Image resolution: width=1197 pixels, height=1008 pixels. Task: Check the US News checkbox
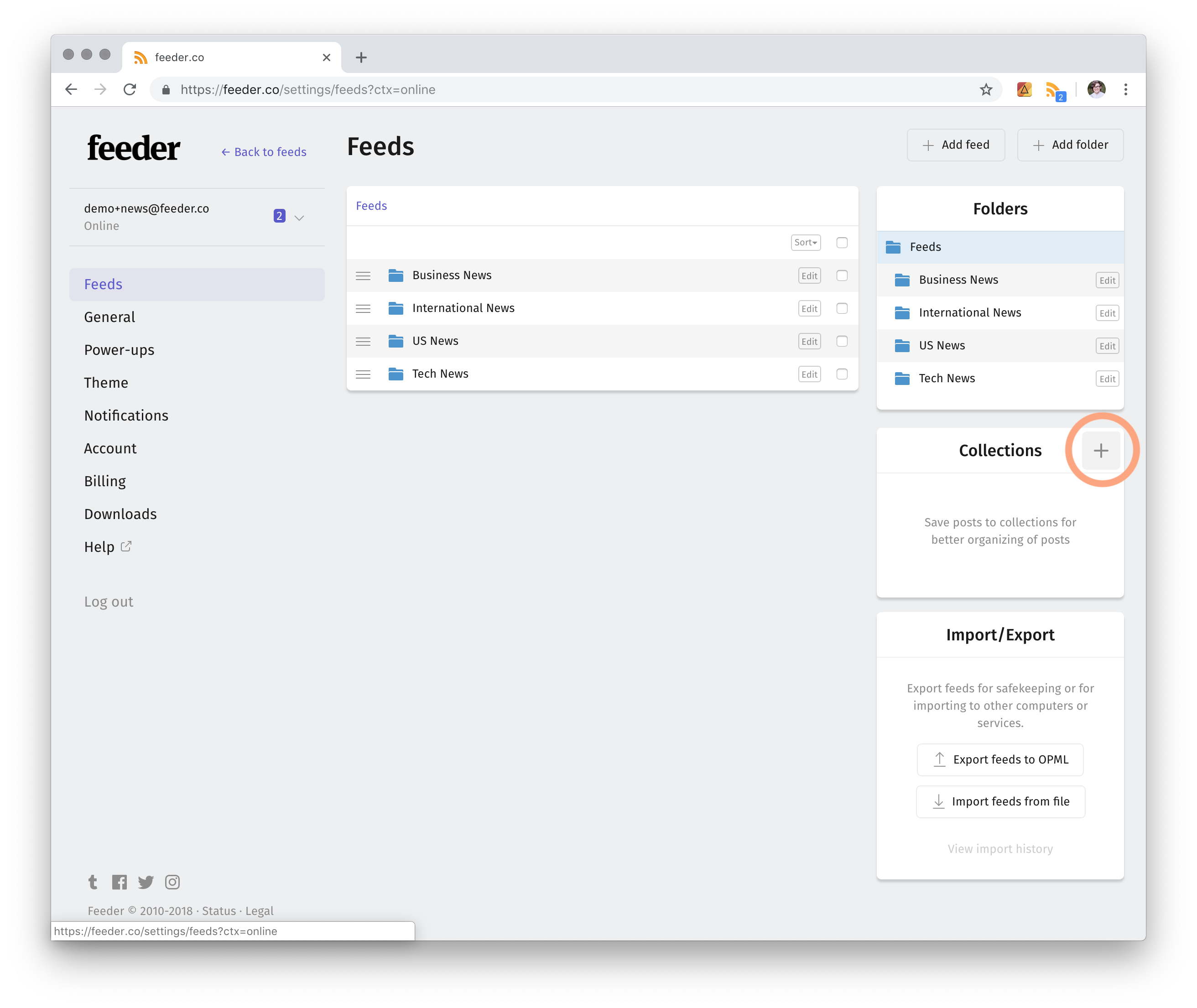point(842,341)
